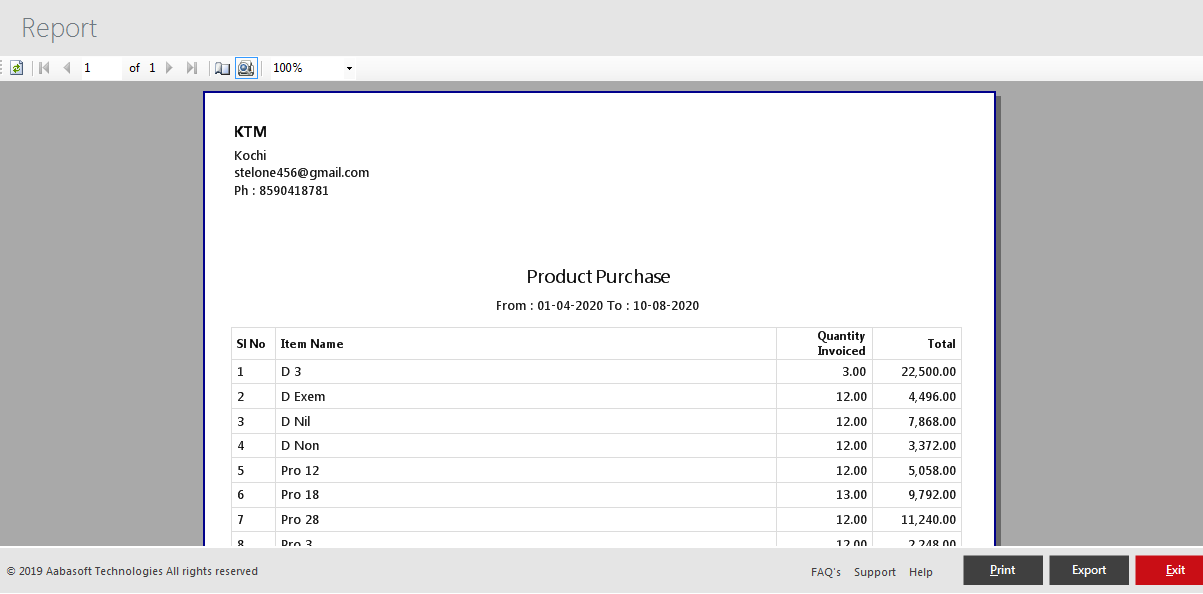This screenshot has width=1203, height=594.
Task: Jump to the last report page
Action: tap(192, 68)
